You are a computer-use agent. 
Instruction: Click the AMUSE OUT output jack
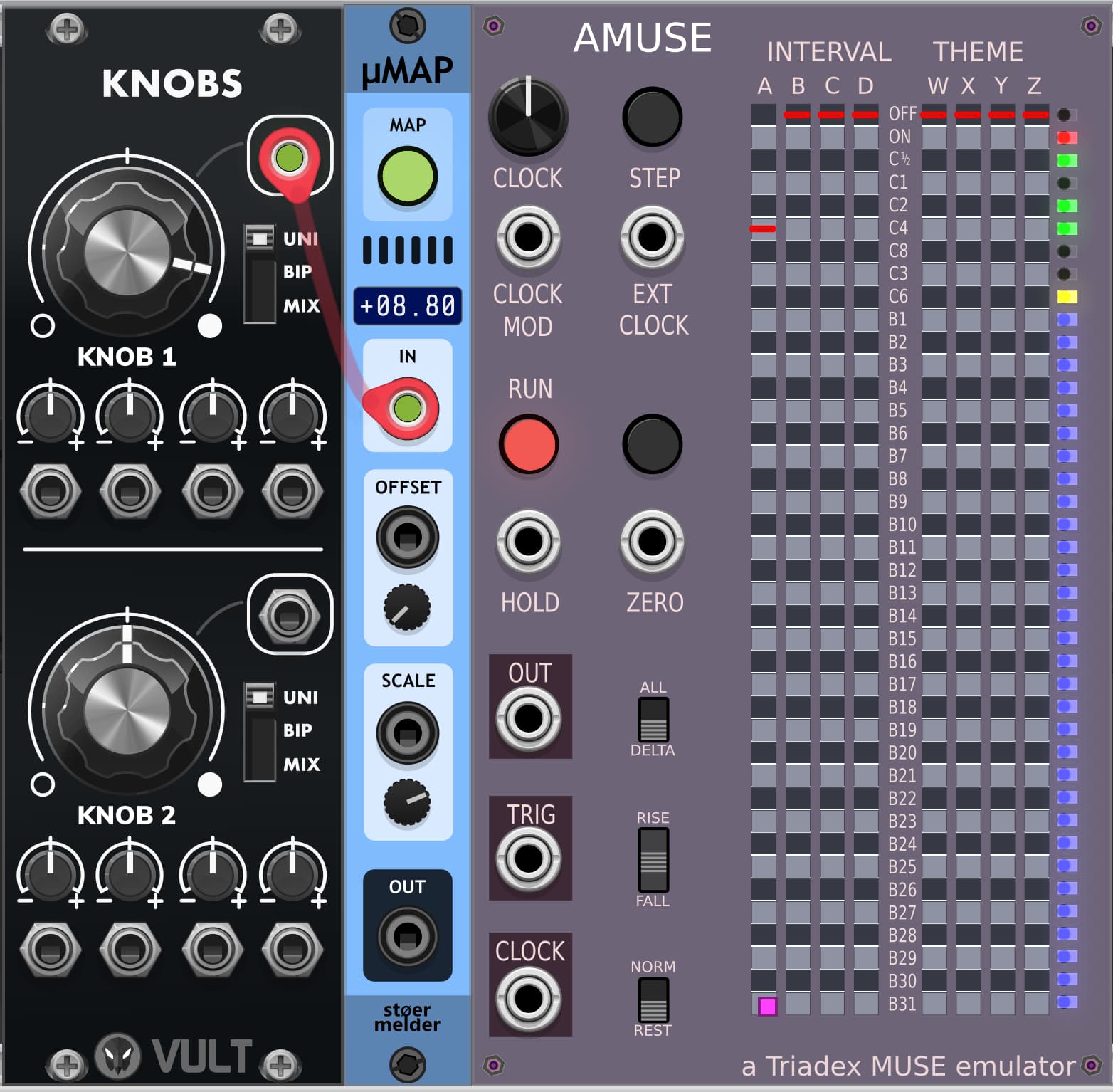528,718
